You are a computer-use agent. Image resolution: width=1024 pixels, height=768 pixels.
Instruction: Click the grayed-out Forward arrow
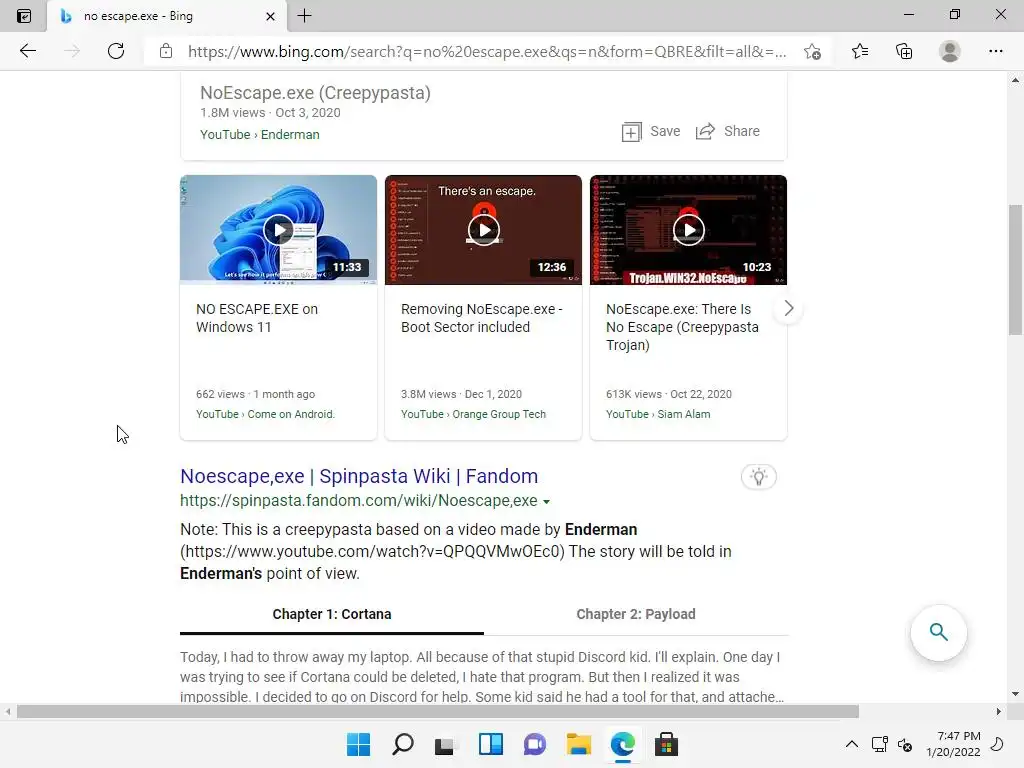click(x=72, y=51)
